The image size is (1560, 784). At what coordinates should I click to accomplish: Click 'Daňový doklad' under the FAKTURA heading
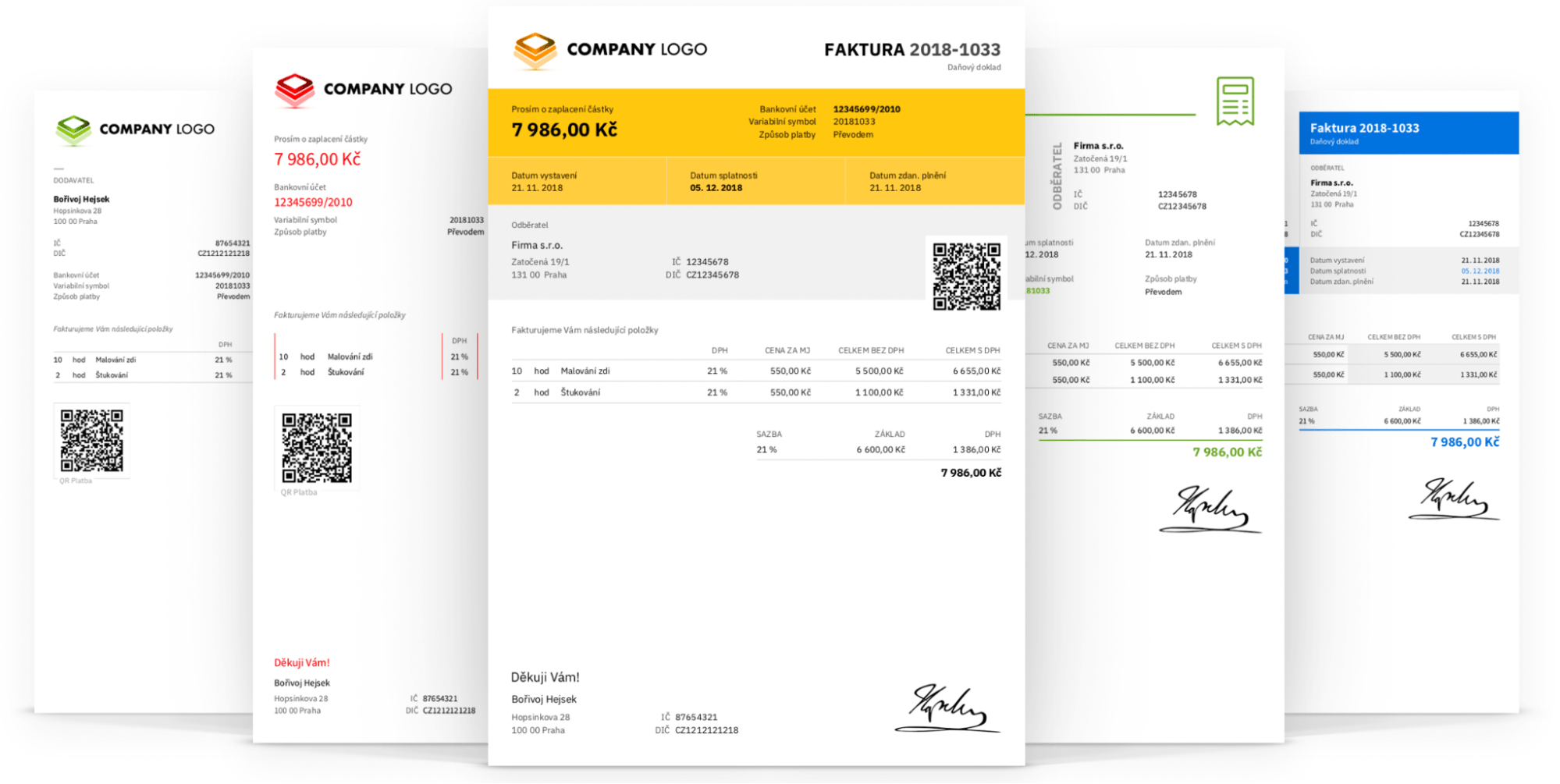(974, 68)
